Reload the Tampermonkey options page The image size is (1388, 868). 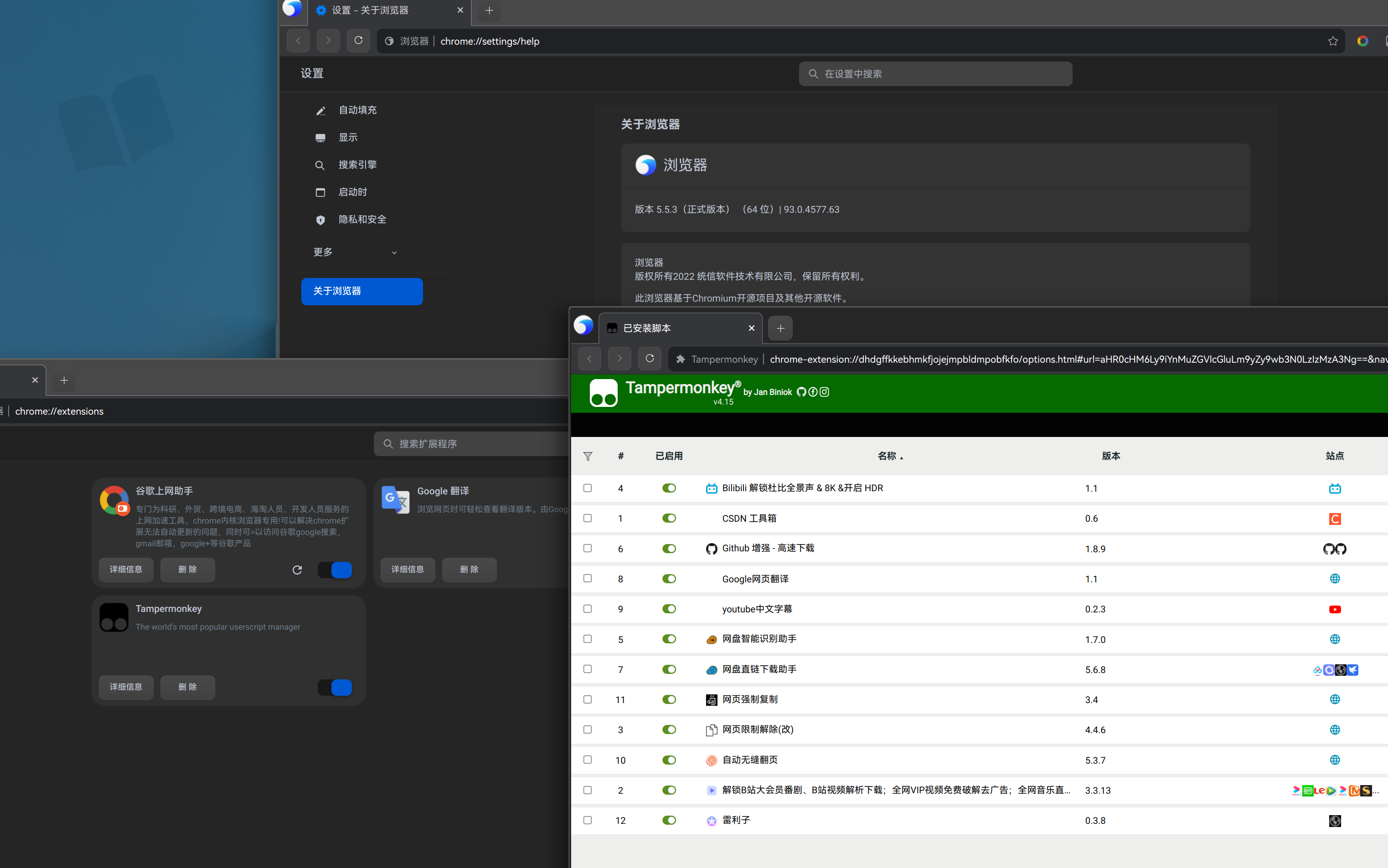tap(650, 359)
